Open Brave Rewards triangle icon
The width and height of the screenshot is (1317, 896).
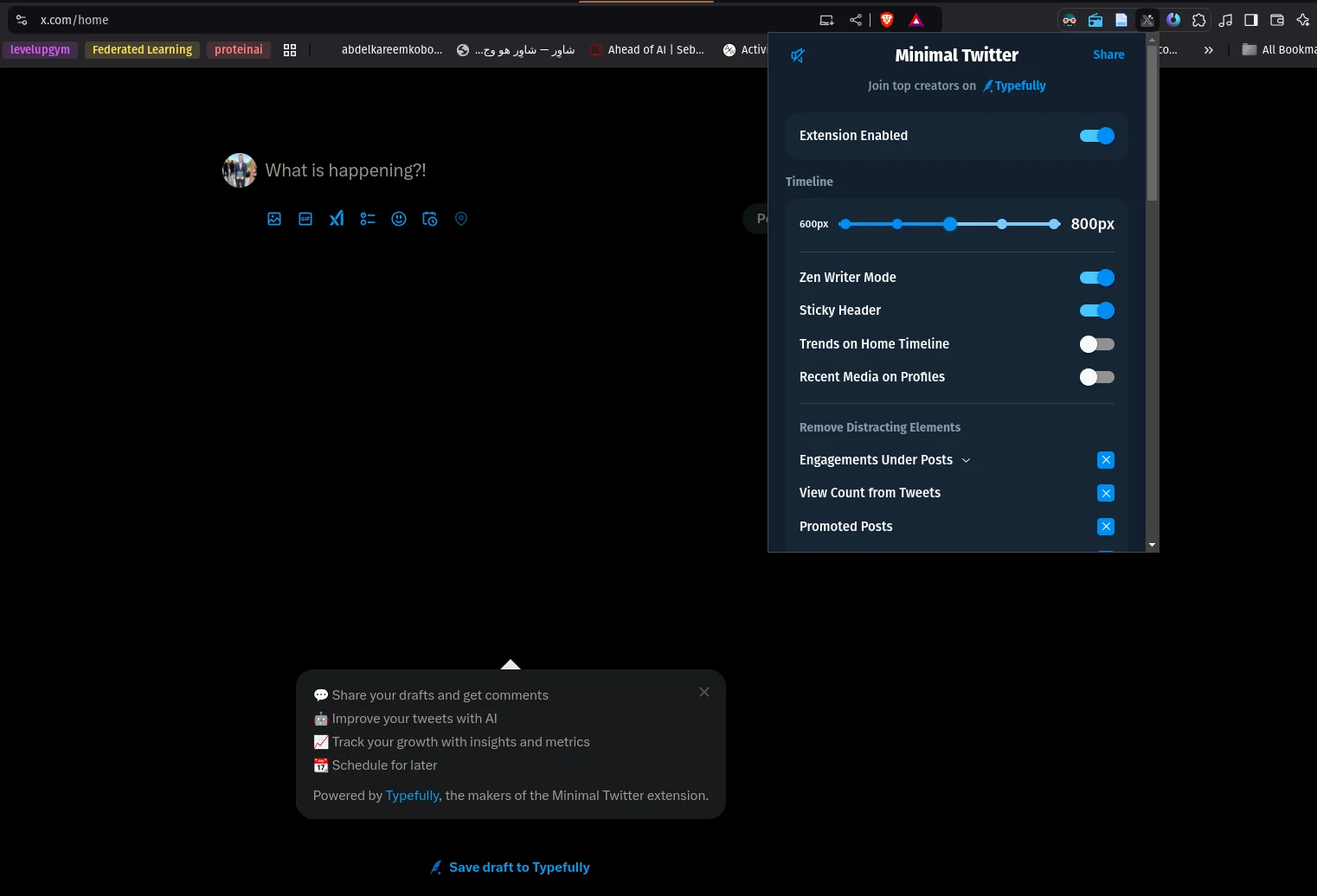tap(916, 20)
